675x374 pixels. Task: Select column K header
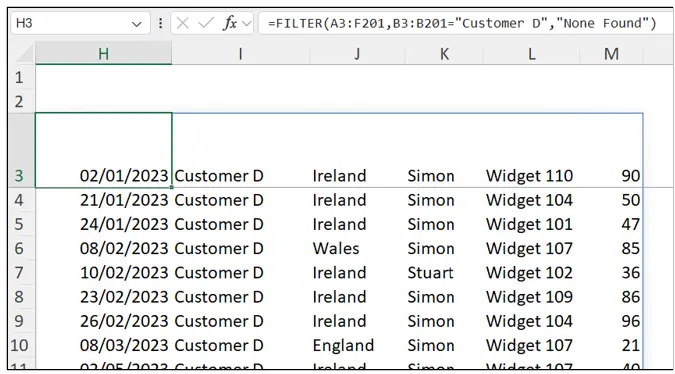click(444, 54)
